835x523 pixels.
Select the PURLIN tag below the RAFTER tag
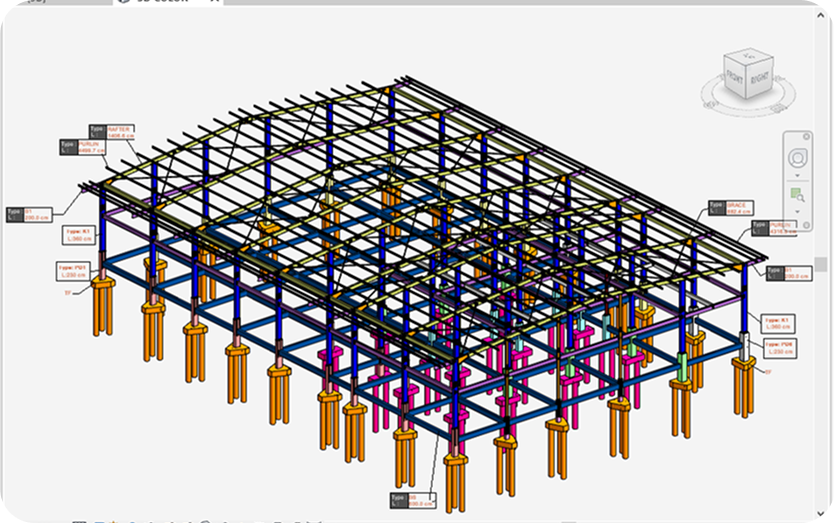83,148
